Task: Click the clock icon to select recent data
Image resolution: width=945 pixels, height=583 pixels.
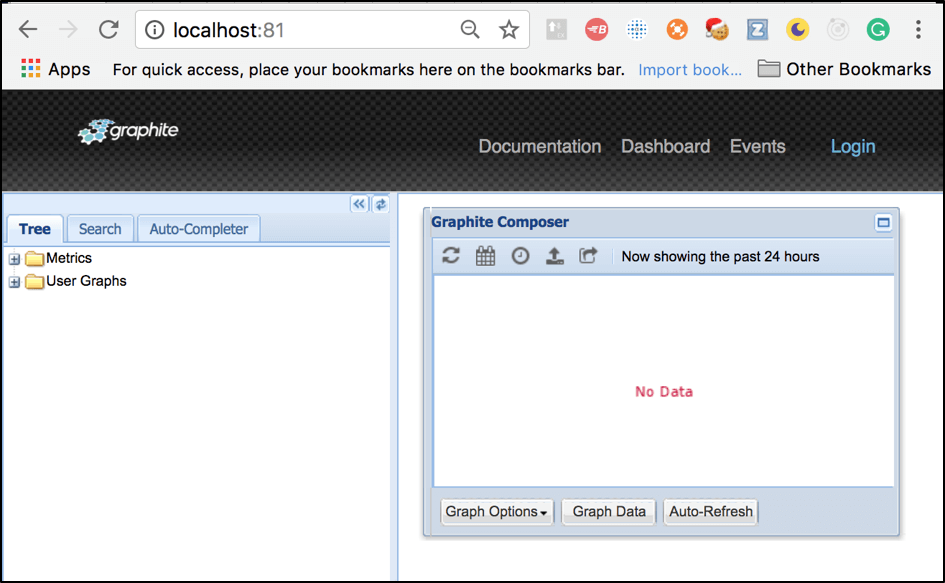Action: (520, 256)
